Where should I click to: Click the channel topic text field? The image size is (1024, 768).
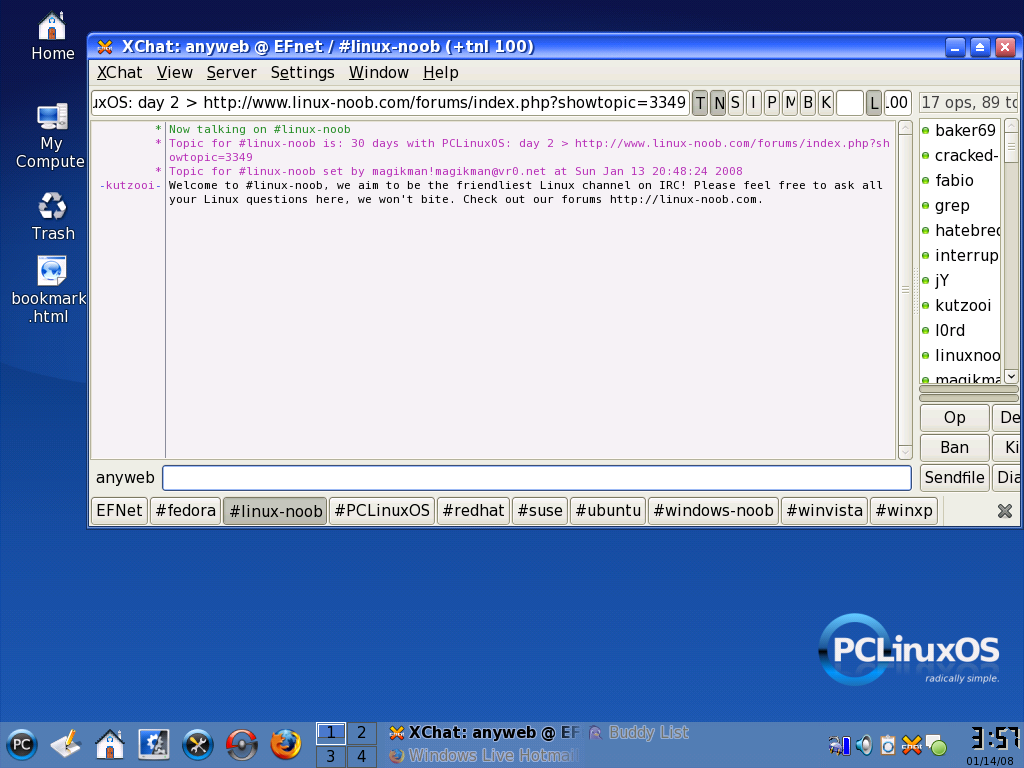coord(391,103)
